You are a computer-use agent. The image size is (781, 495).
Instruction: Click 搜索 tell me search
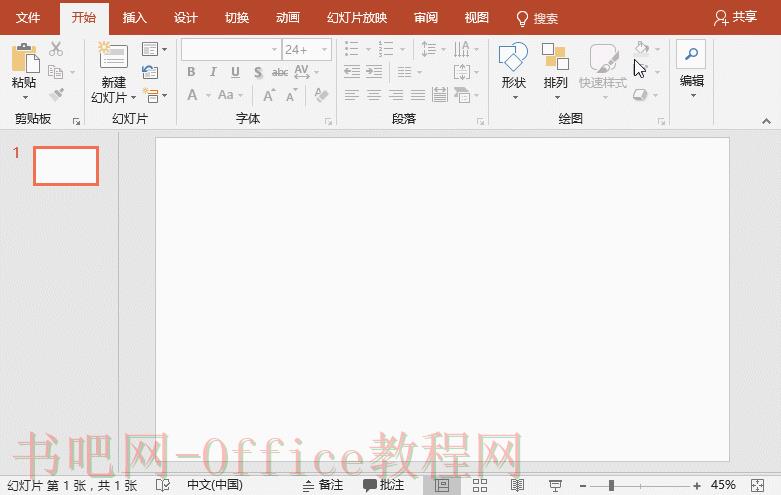tap(537, 18)
